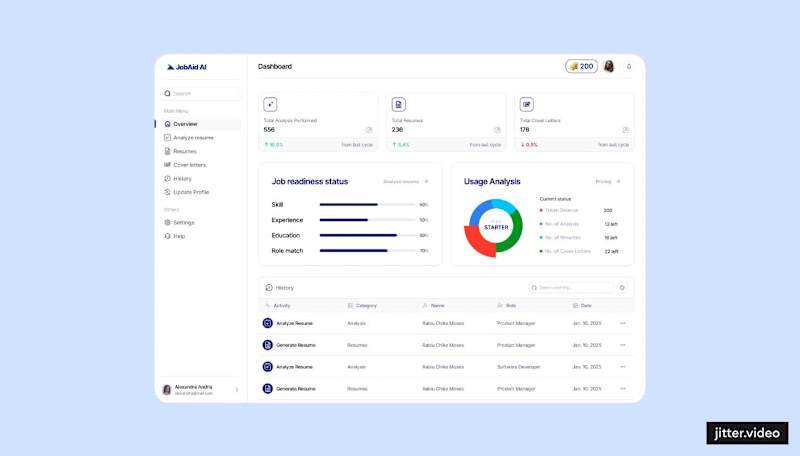Sort by the Role column header
800x456 pixels.
[507, 306]
